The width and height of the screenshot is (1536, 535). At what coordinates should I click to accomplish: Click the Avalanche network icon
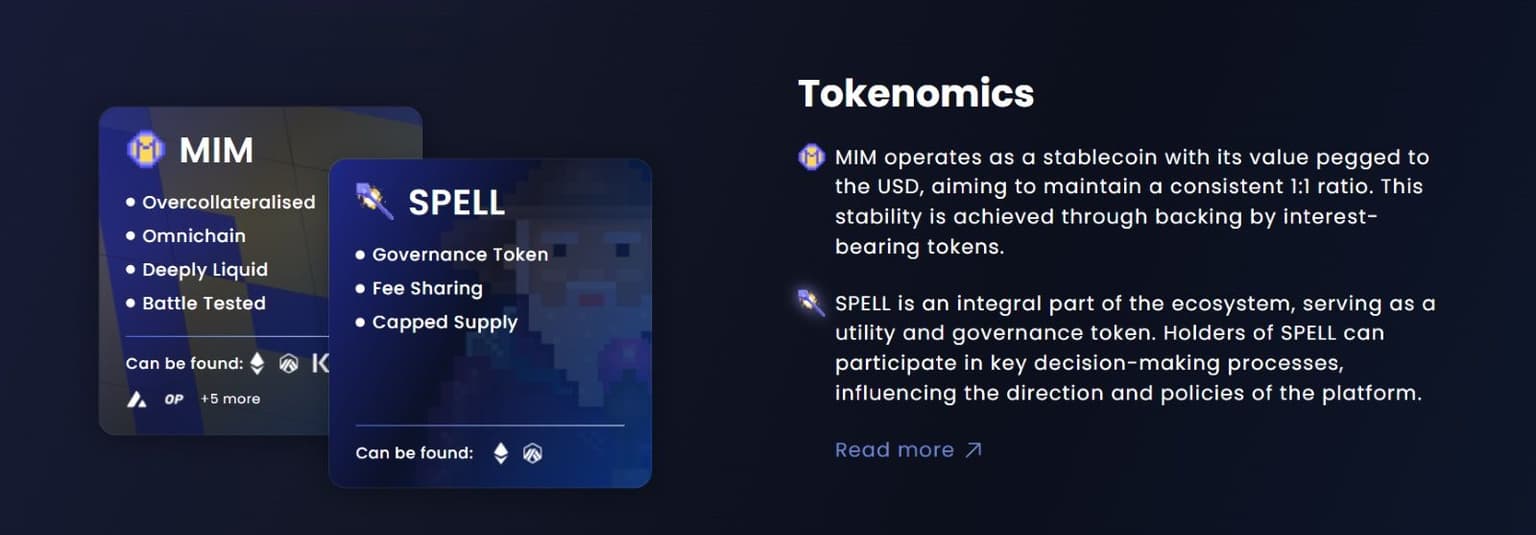click(x=136, y=399)
